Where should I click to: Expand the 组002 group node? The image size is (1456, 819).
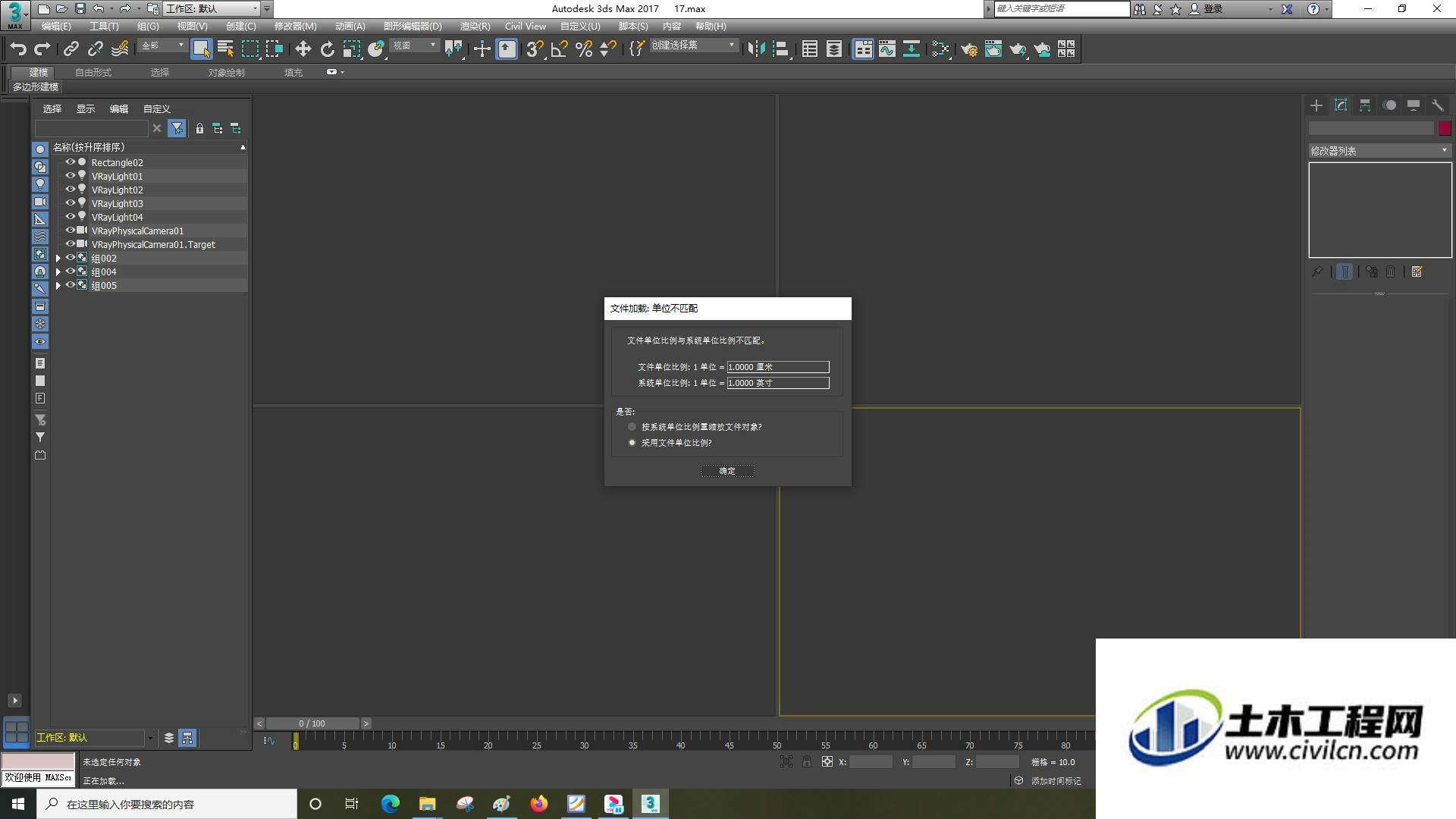(x=58, y=259)
